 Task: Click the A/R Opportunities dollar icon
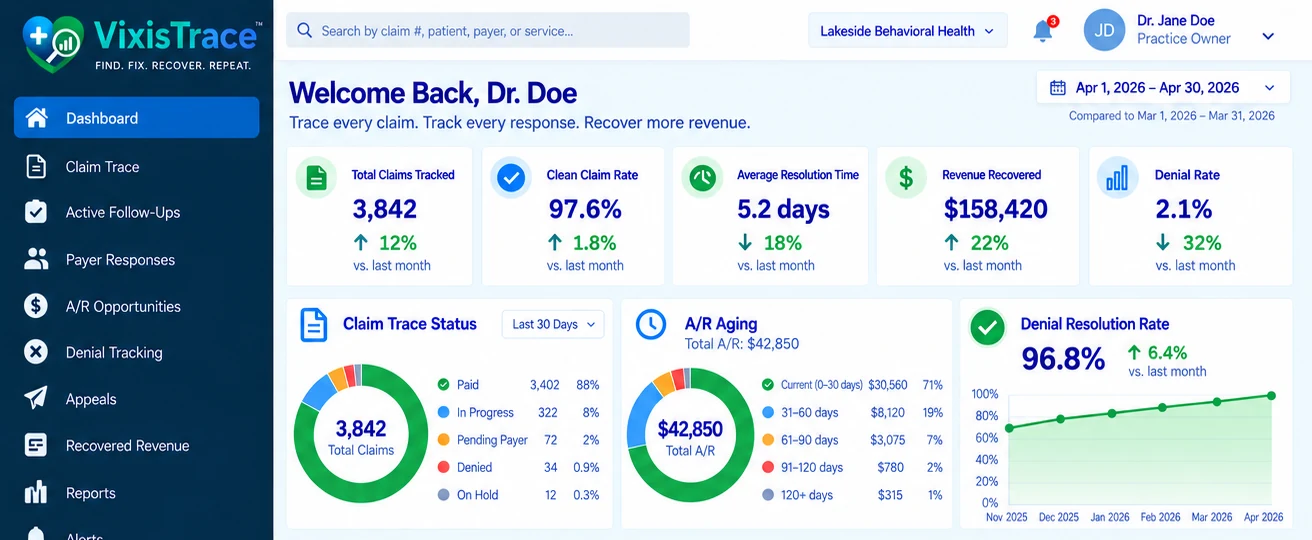36,306
